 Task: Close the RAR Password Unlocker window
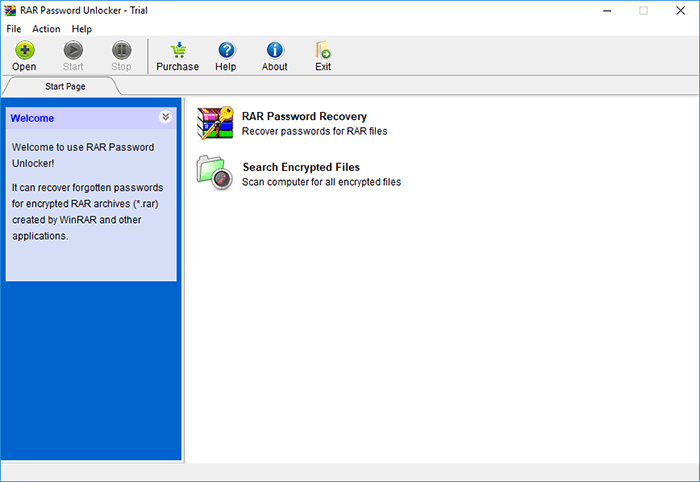point(680,11)
